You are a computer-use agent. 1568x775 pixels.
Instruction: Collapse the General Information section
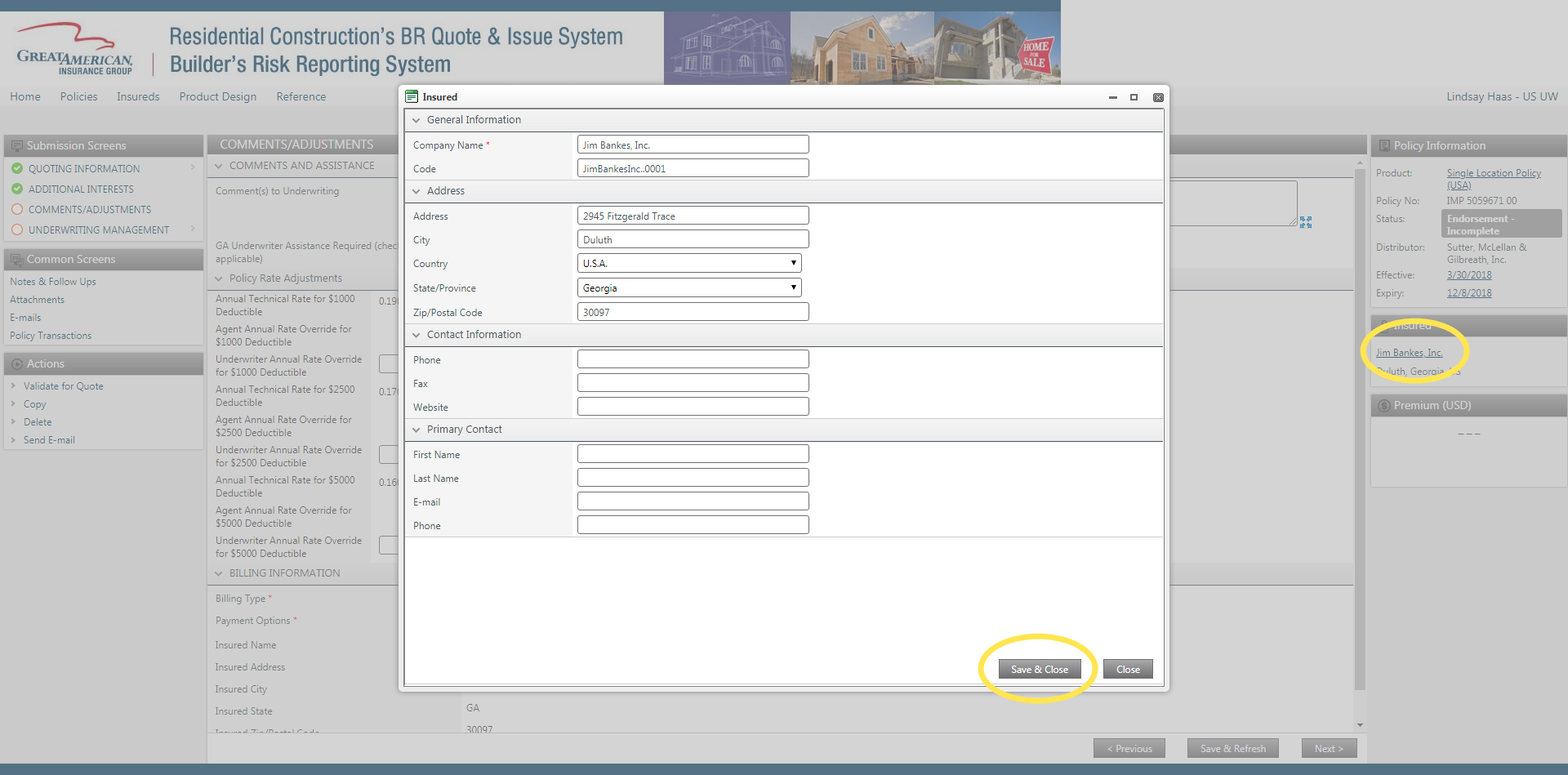point(416,120)
